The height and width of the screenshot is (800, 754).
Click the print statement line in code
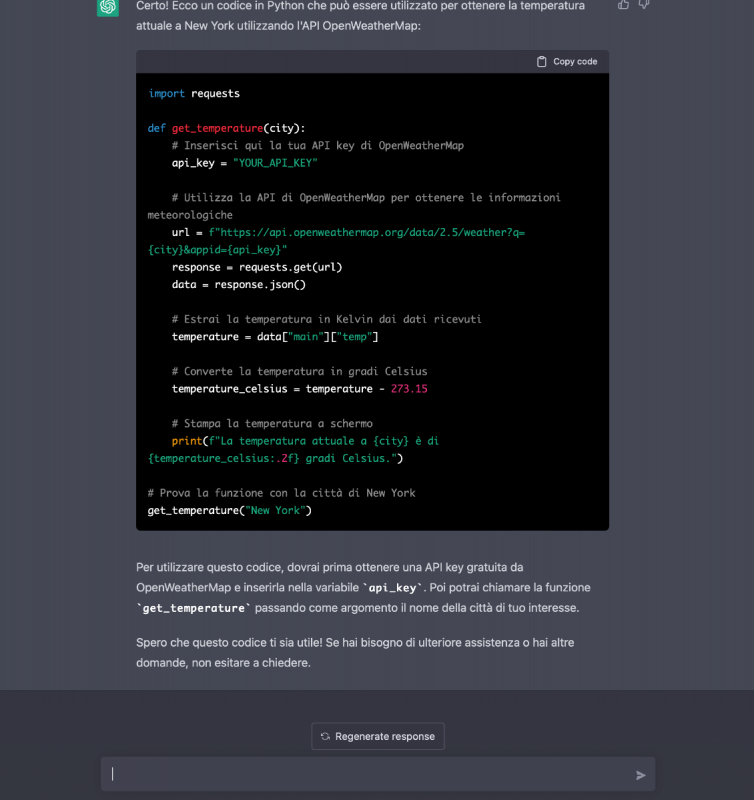pos(293,449)
